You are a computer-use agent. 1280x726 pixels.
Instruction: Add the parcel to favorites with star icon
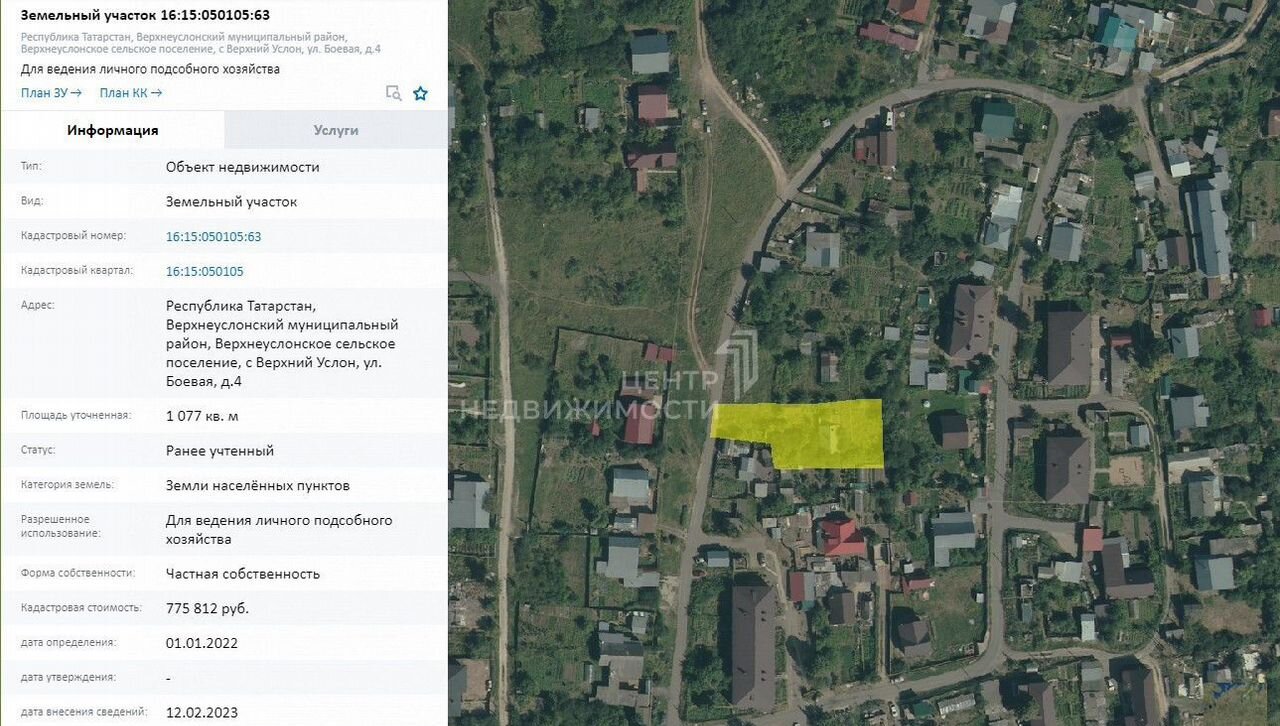tap(421, 93)
